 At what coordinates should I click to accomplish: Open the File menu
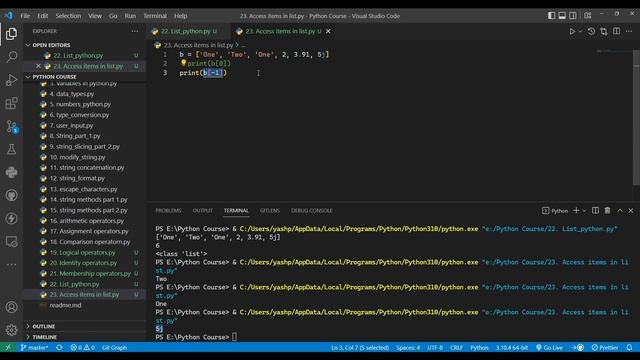25,16
